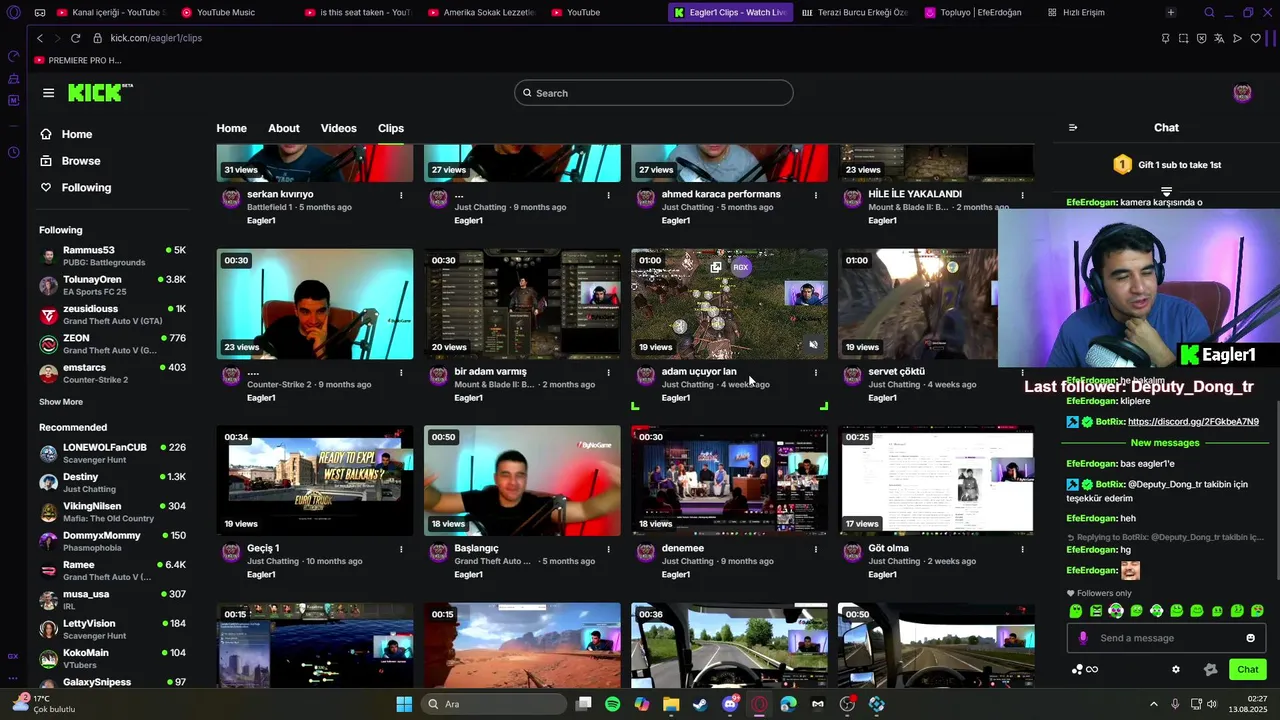Click the snapshot icon in address bar
Screen dimensions: 1280x720
(x=1183, y=38)
